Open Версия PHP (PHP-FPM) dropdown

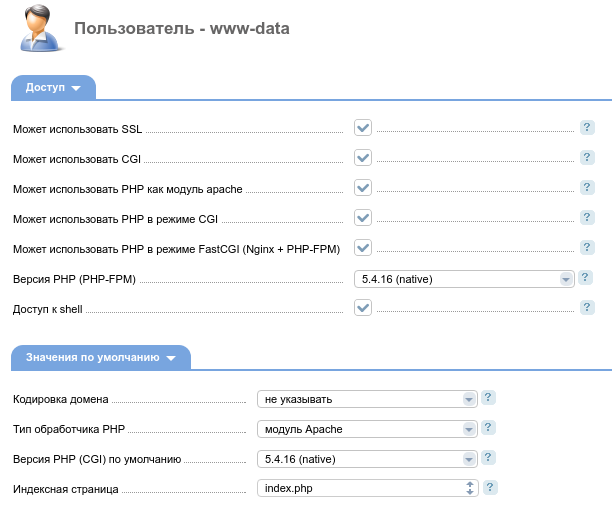[x=464, y=279]
